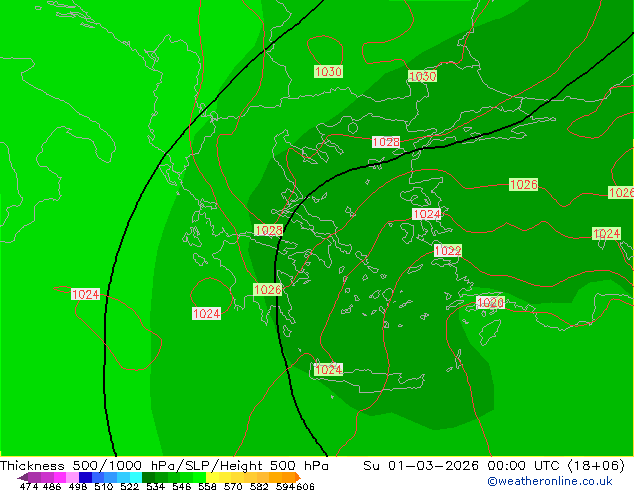
Task: Click the orange arrow tip ending the legend
Action: (298, 477)
